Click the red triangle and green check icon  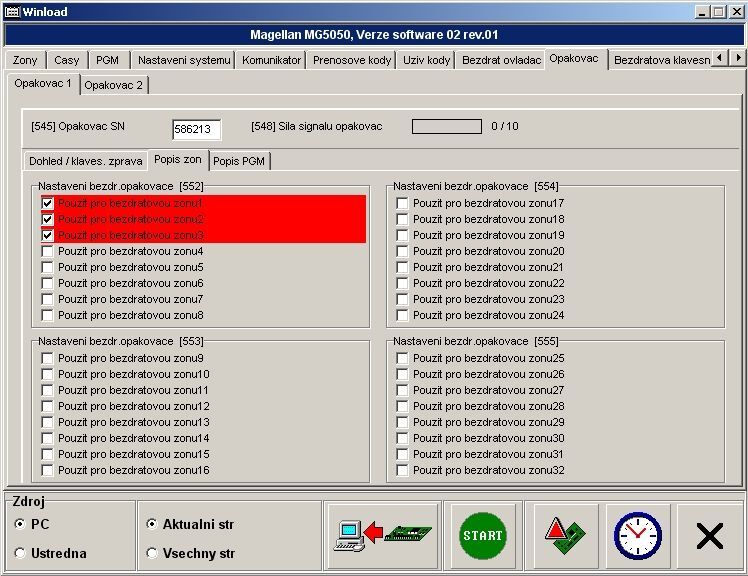(565, 536)
